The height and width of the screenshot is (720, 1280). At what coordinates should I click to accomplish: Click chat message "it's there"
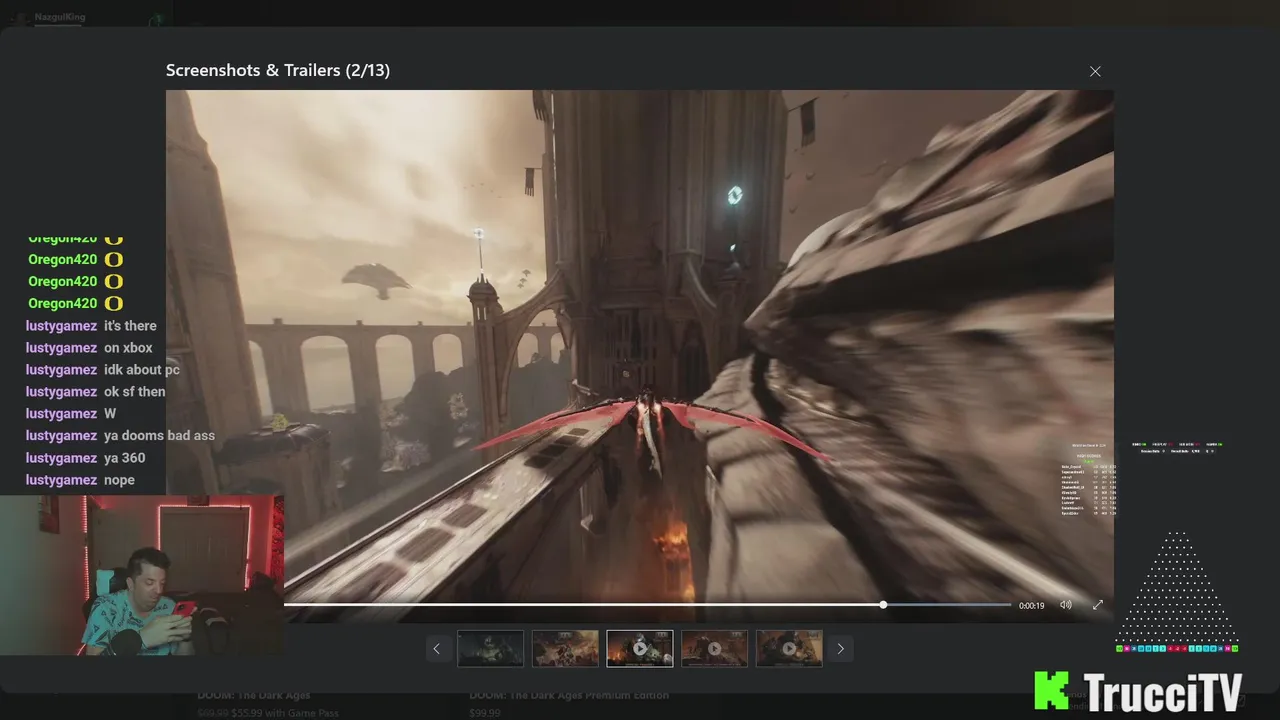pos(130,326)
